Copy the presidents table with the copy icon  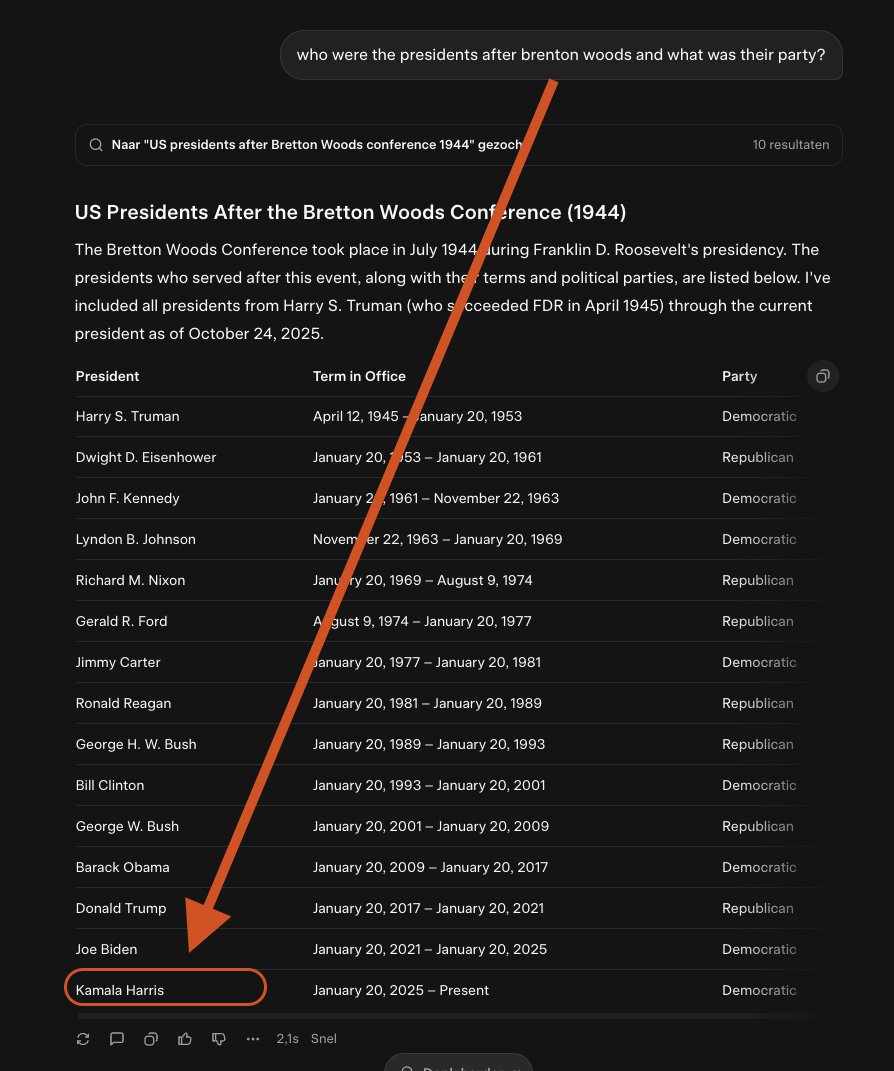822,376
